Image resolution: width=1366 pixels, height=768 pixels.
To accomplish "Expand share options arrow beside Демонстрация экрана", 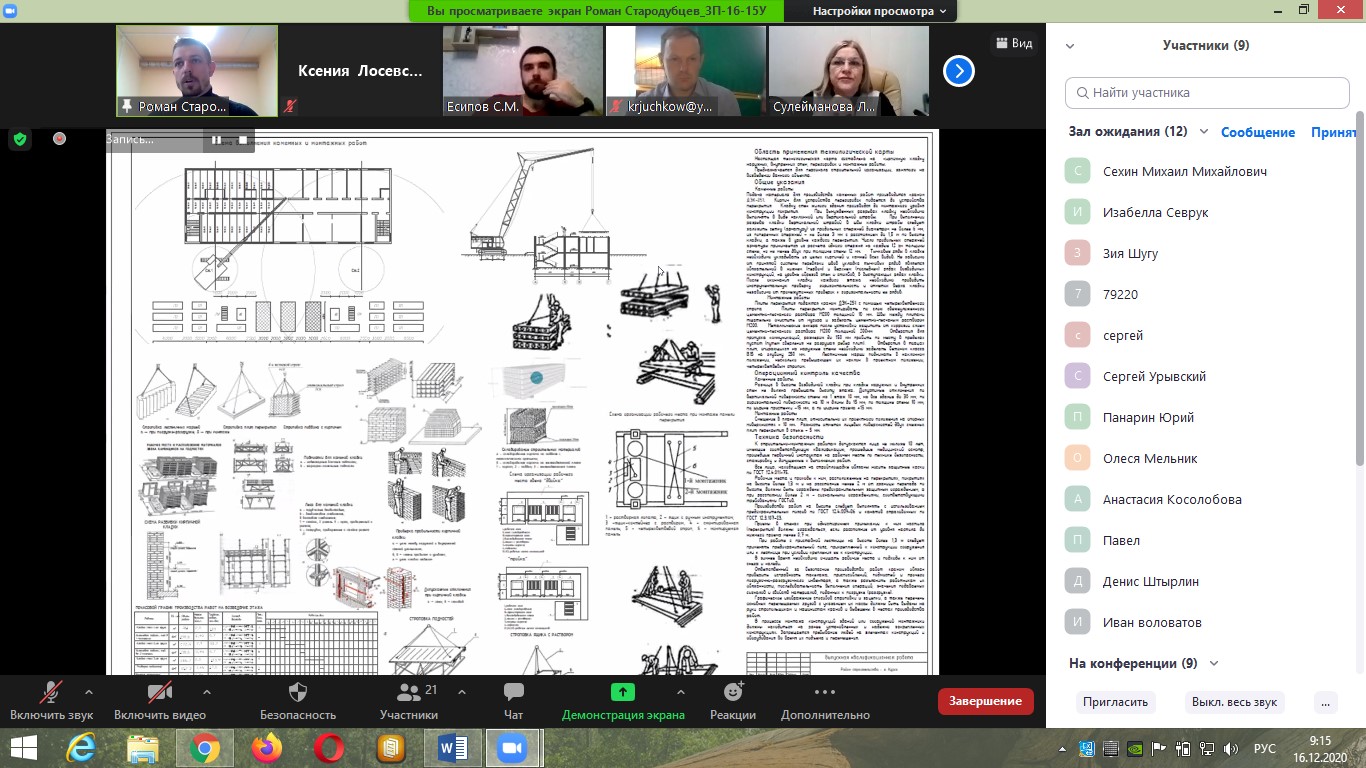I will pos(681,691).
